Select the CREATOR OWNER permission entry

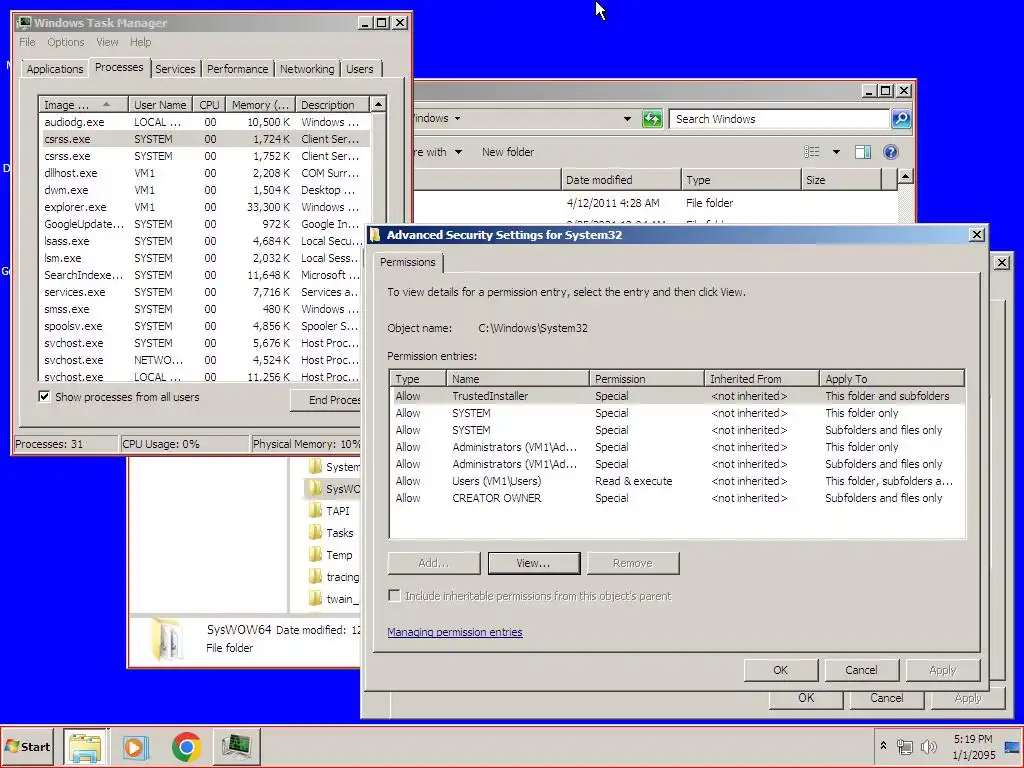(x=677, y=498)
